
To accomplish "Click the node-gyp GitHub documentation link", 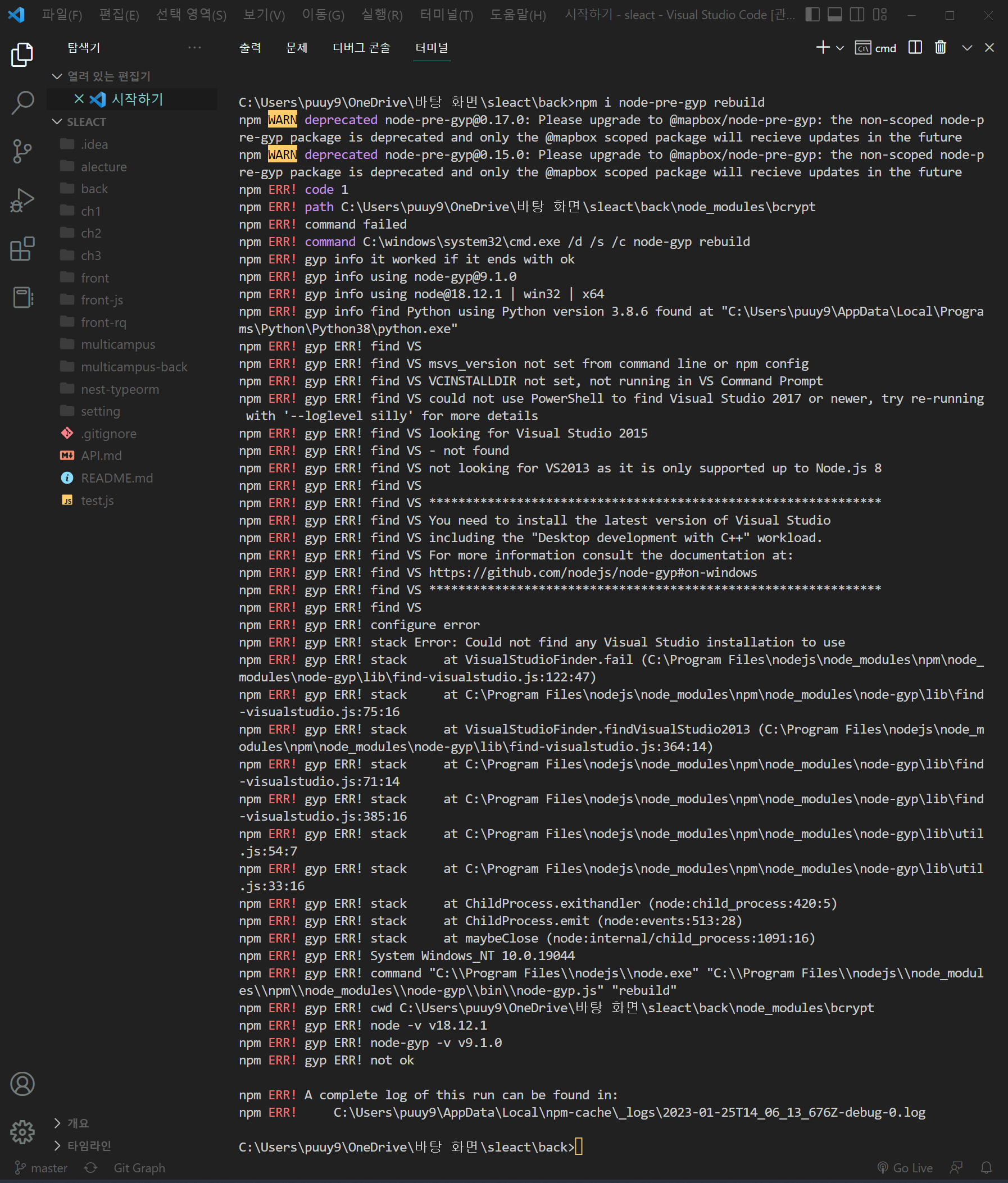I will 593,572.
